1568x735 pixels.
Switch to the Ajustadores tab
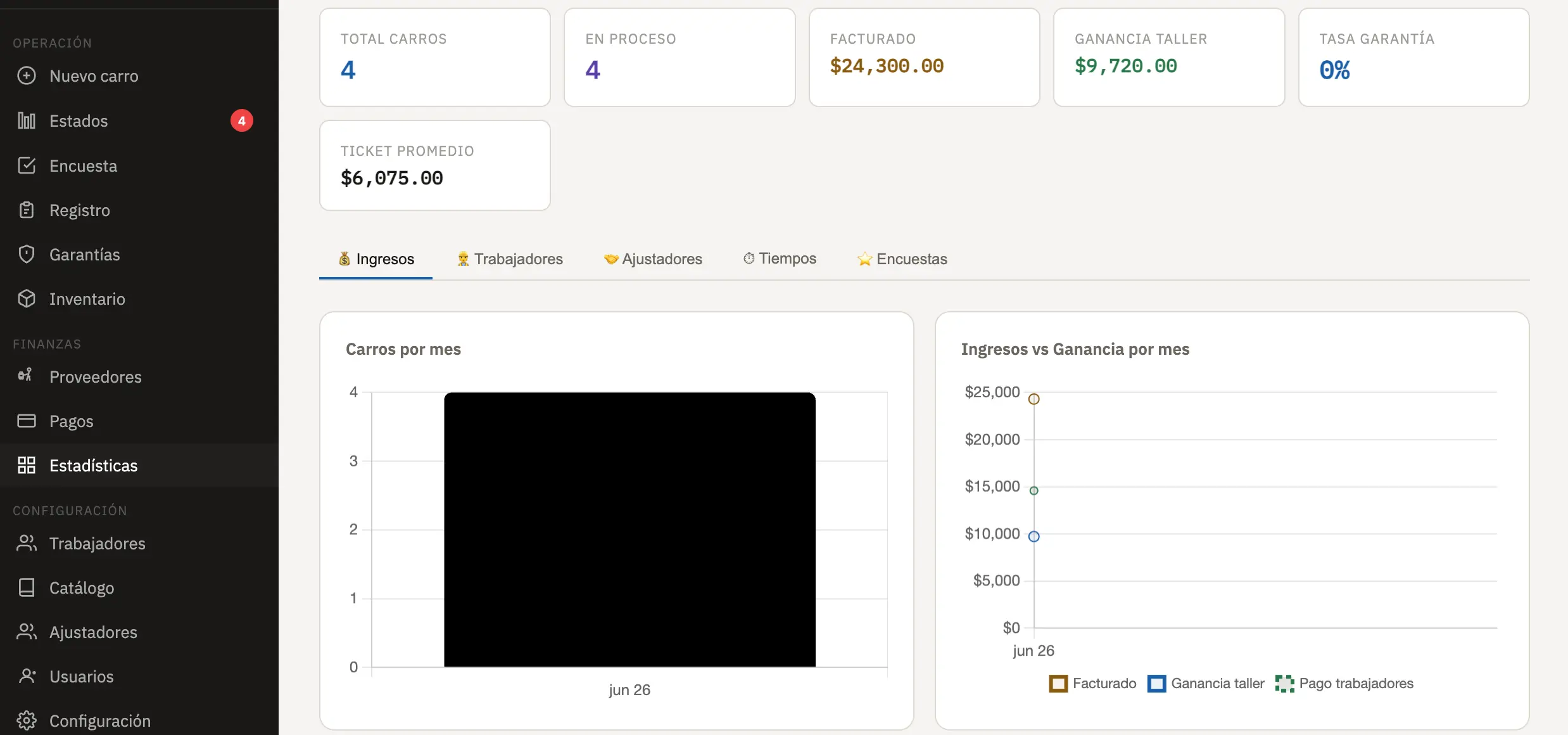tap(653, 259)
